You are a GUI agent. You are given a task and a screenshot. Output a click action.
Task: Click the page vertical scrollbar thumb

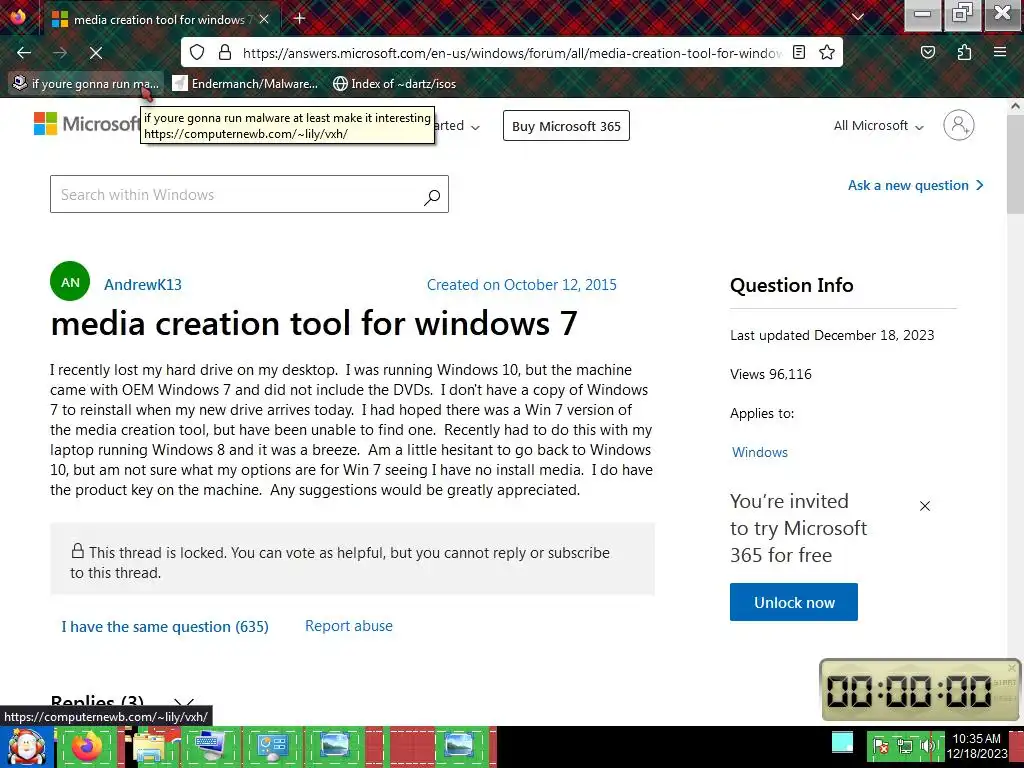click(x=1015, y=163)
